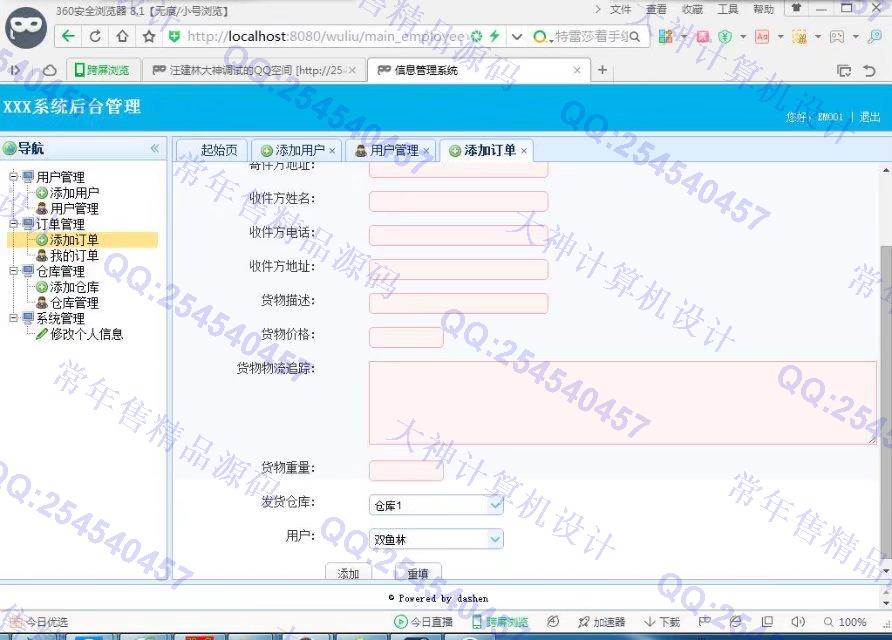This screenshot has height=640, width=892.
Task: Click the 退出 logout link
Action: [x=870, y=117]
